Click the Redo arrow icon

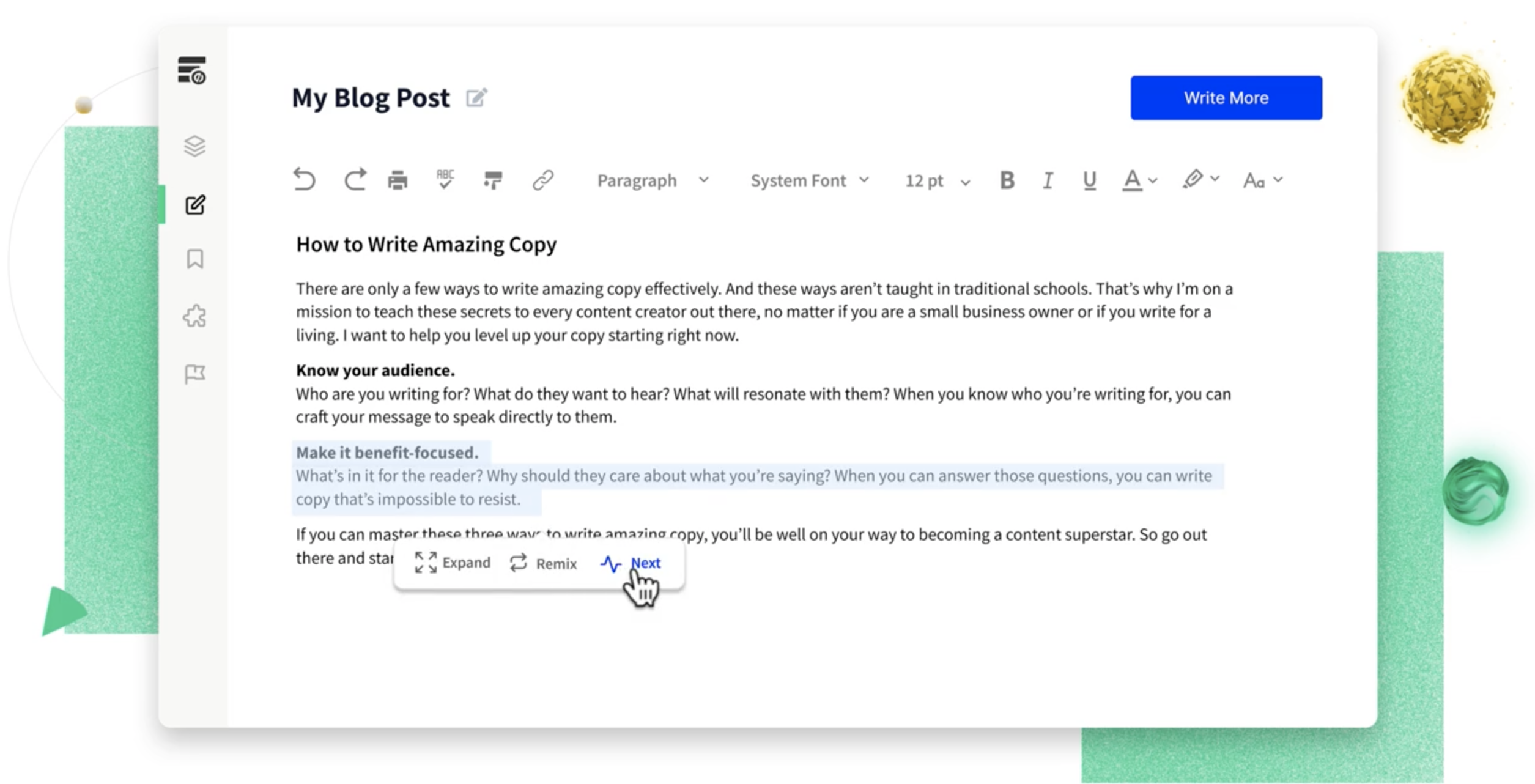[355, 180]
